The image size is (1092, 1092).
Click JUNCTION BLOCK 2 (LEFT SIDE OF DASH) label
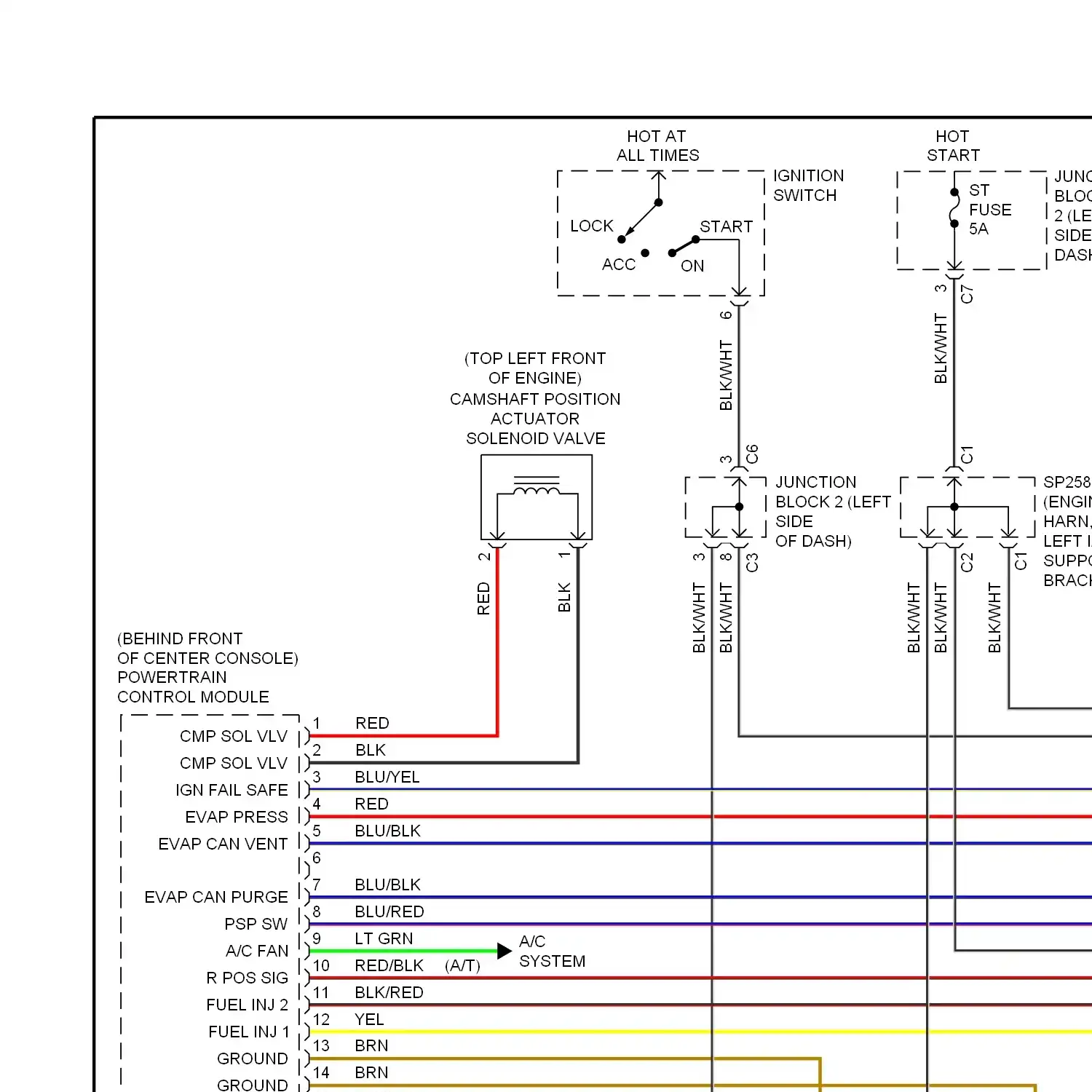pyautogui.click(x=833, y=512)
